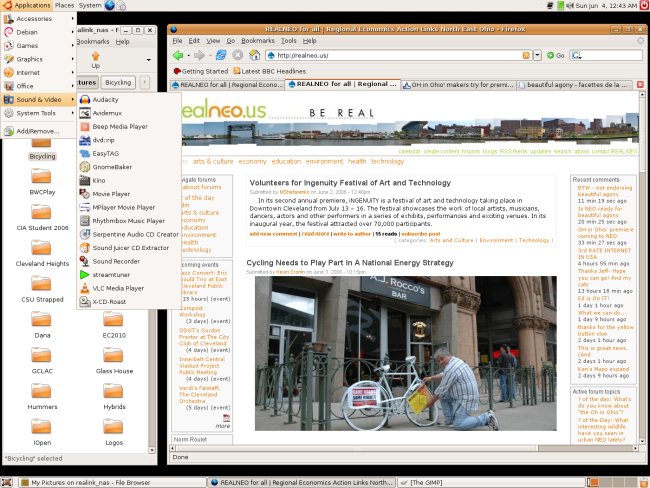Click the Up button in File Browser
The width and height of the screenshot is (650, 488).
95,60
